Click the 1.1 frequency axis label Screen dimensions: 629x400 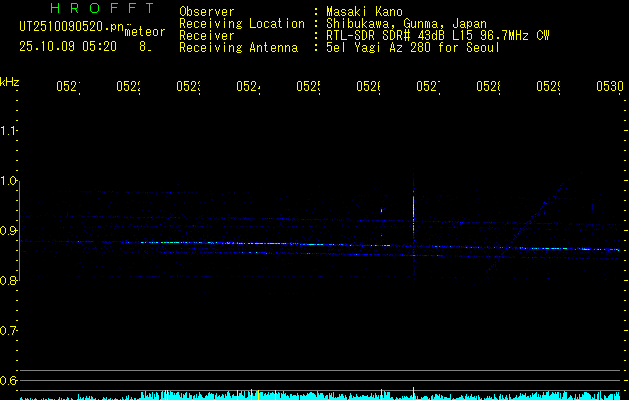[x=9, y=130]
